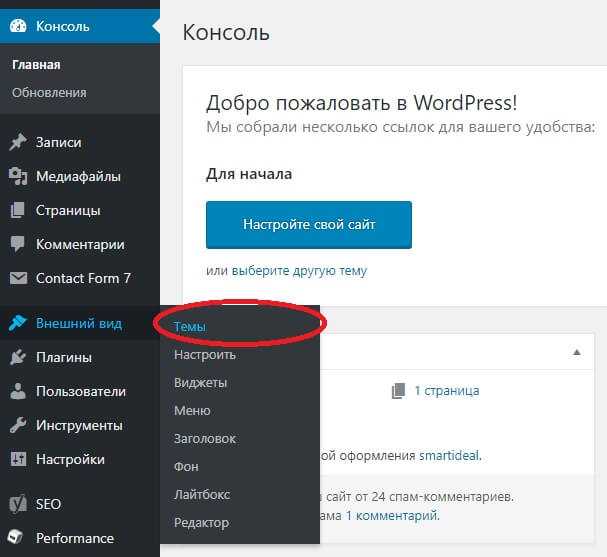Viewport: 607px width, 557px height.
Task: Open the 1 страница link
Action: pos(446,391)
